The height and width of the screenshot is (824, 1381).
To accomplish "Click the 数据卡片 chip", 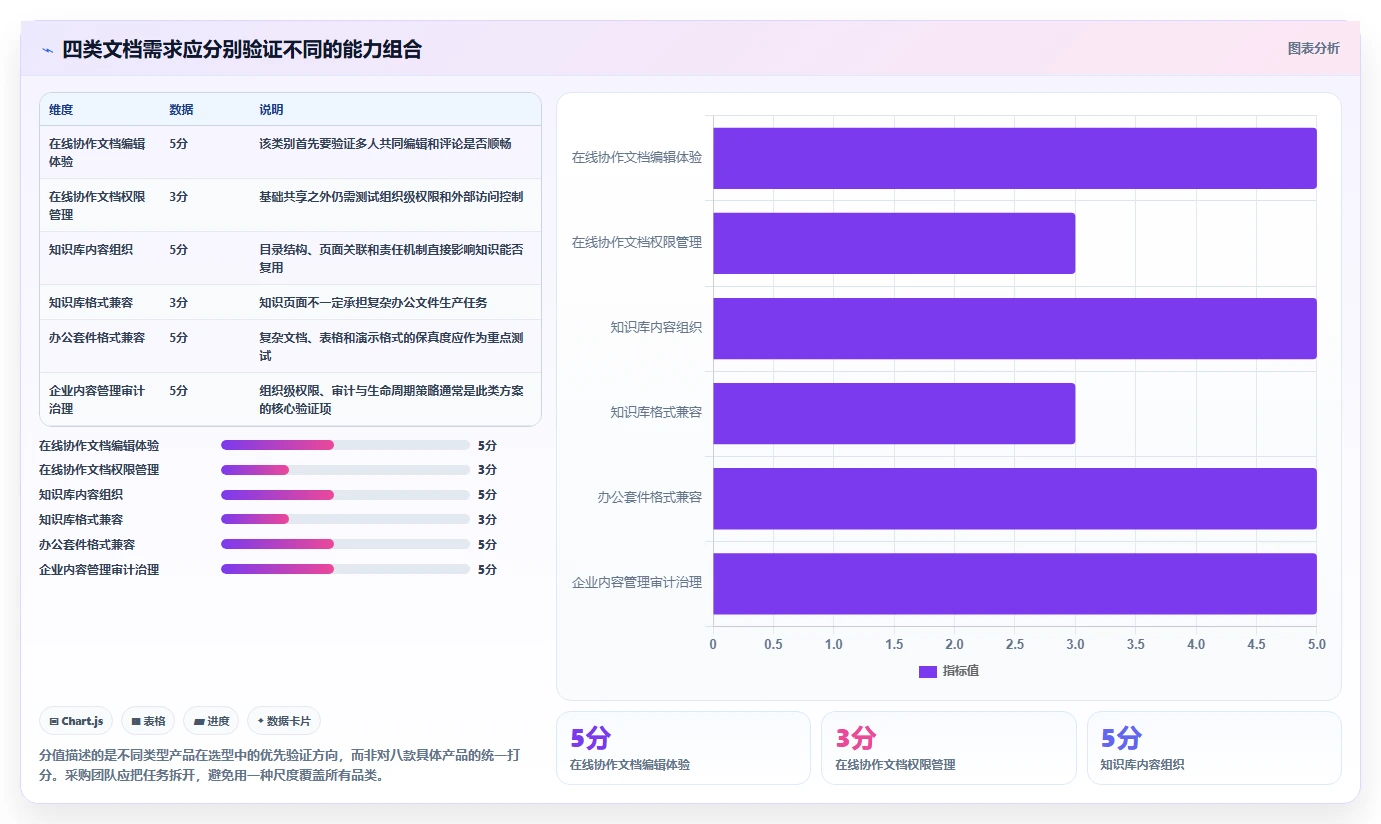I will click(x=284, y=721).
